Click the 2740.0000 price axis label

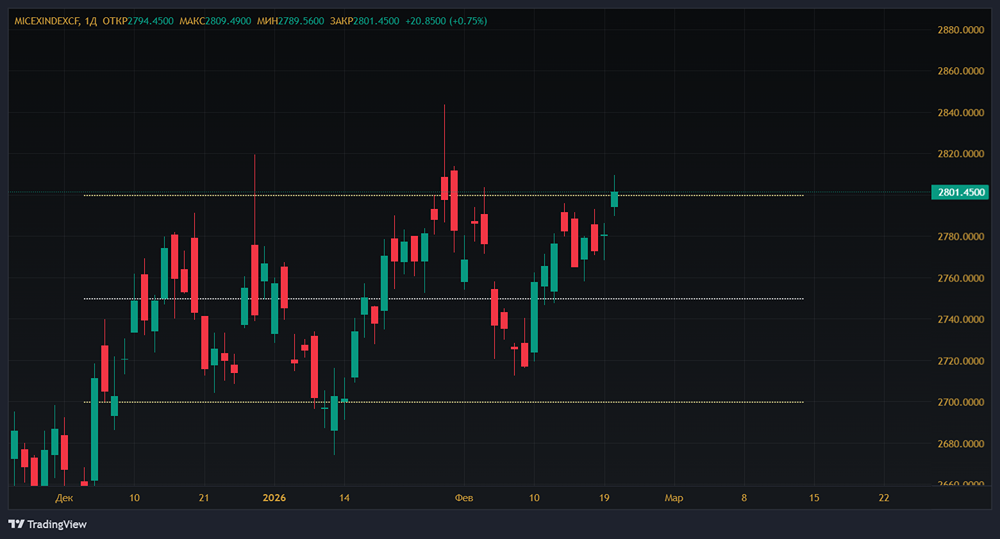click(960, 320)
